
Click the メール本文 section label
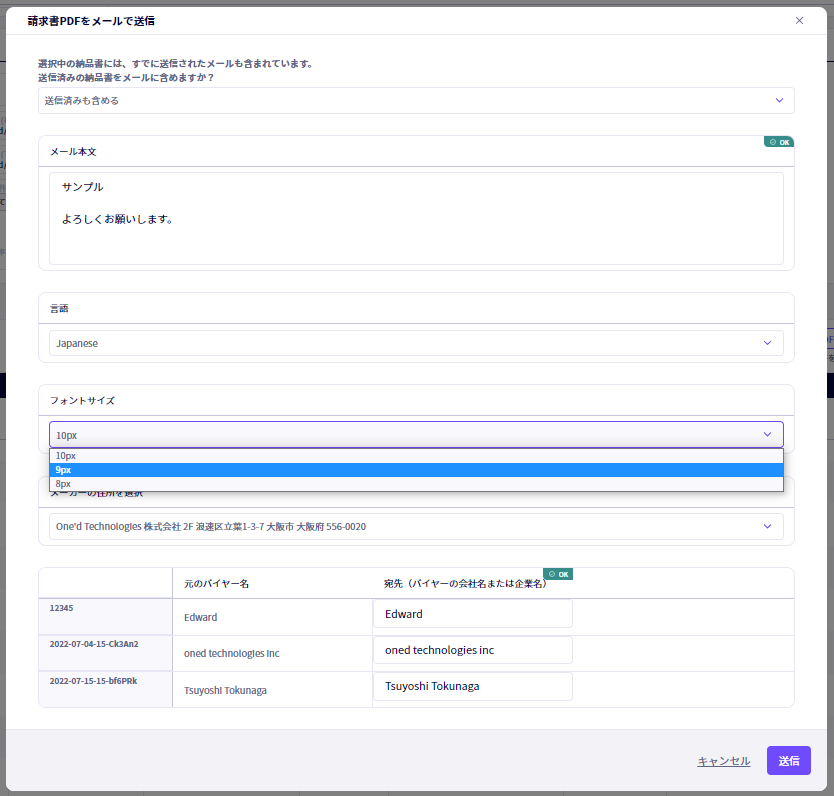73,152
